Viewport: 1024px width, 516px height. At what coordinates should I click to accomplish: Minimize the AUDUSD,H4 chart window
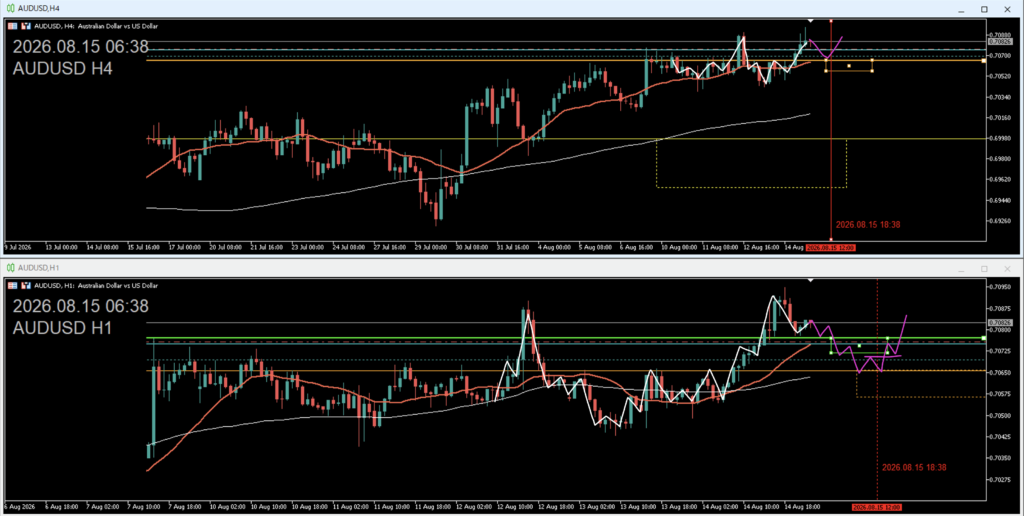961,9
